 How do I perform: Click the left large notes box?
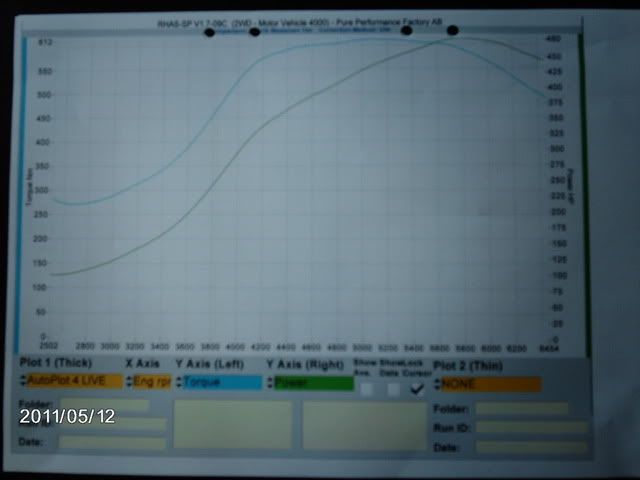(234, 425)
